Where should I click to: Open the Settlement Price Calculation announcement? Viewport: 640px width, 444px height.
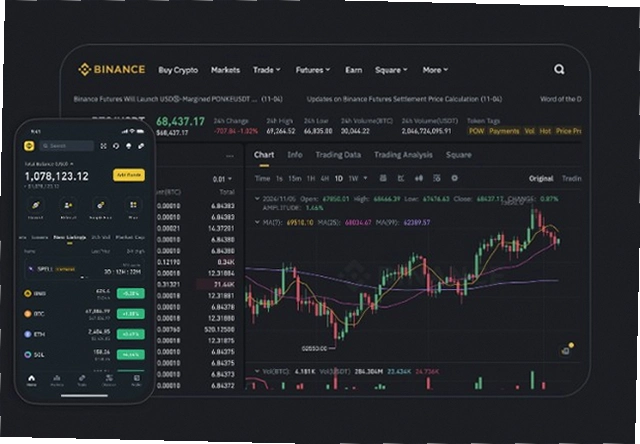pyautogui.click(x=404, y=99)
